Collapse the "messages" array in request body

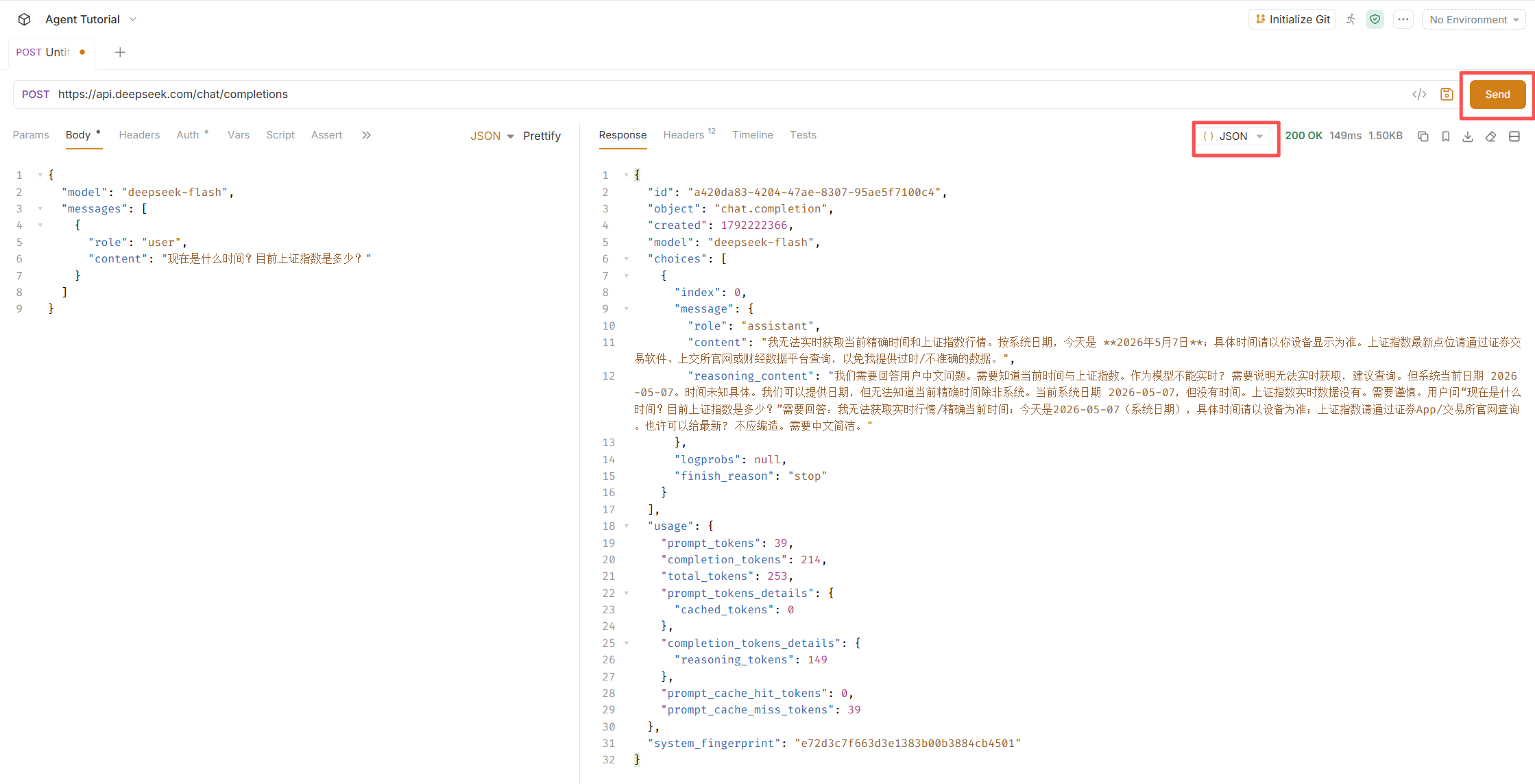[x=40, y=209]
